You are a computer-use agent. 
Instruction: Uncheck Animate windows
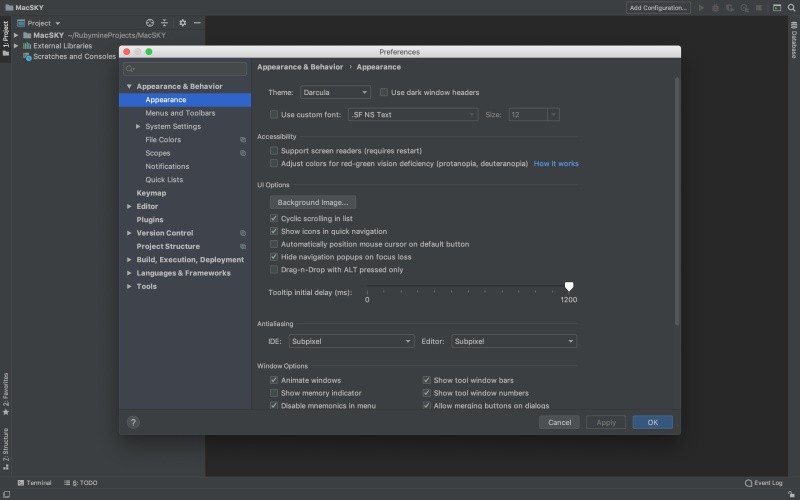pos(274,380)
